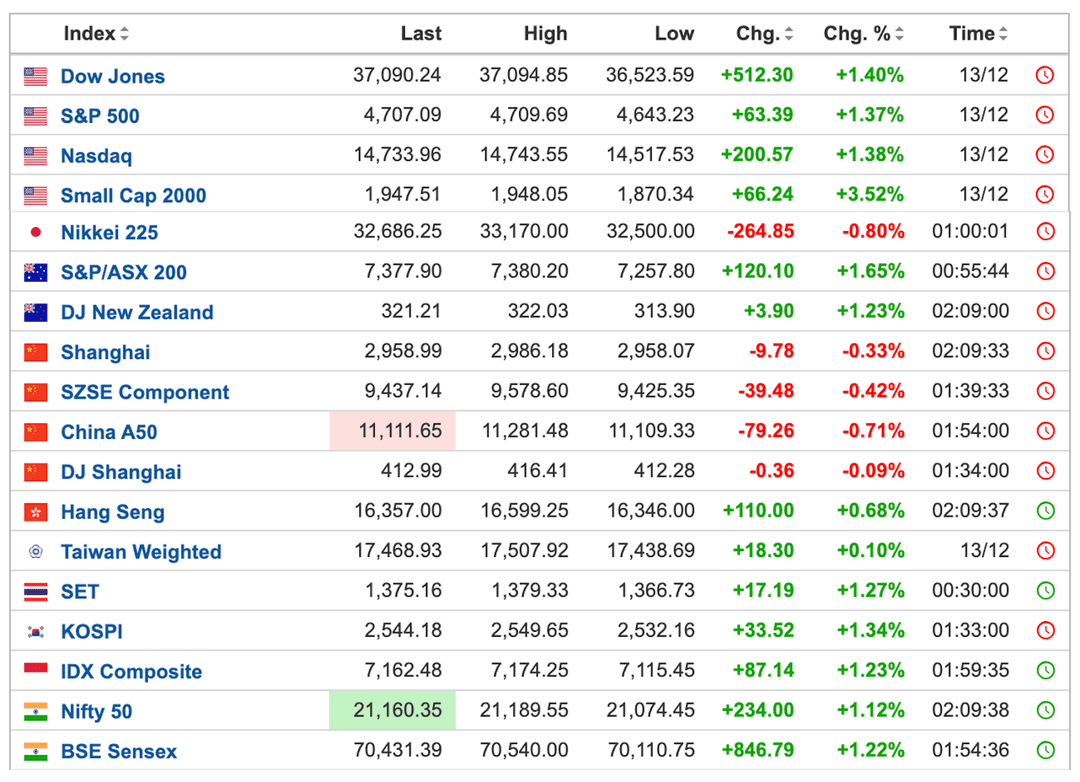
Task: Click the red clock icon in Shanghai row
Action: coord(1046,351)
